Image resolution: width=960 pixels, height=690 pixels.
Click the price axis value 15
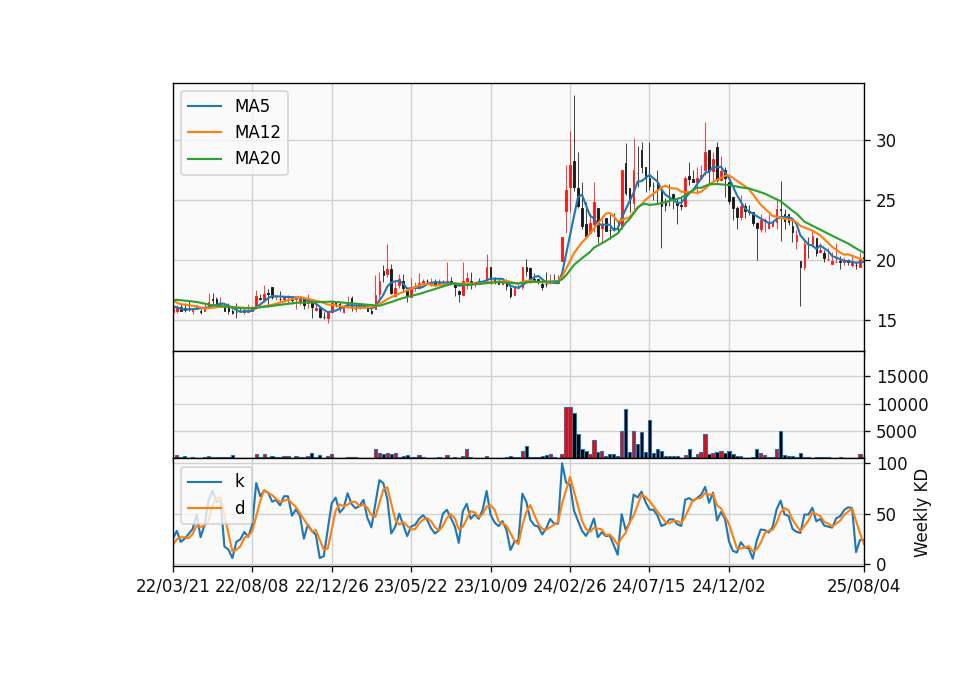(886, 321)
